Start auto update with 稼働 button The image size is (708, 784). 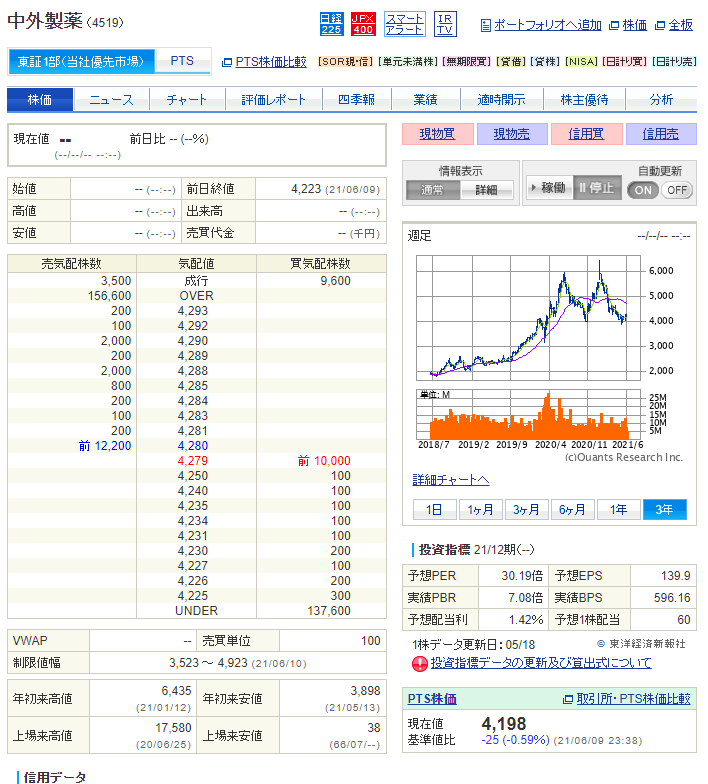click(550, 188)
